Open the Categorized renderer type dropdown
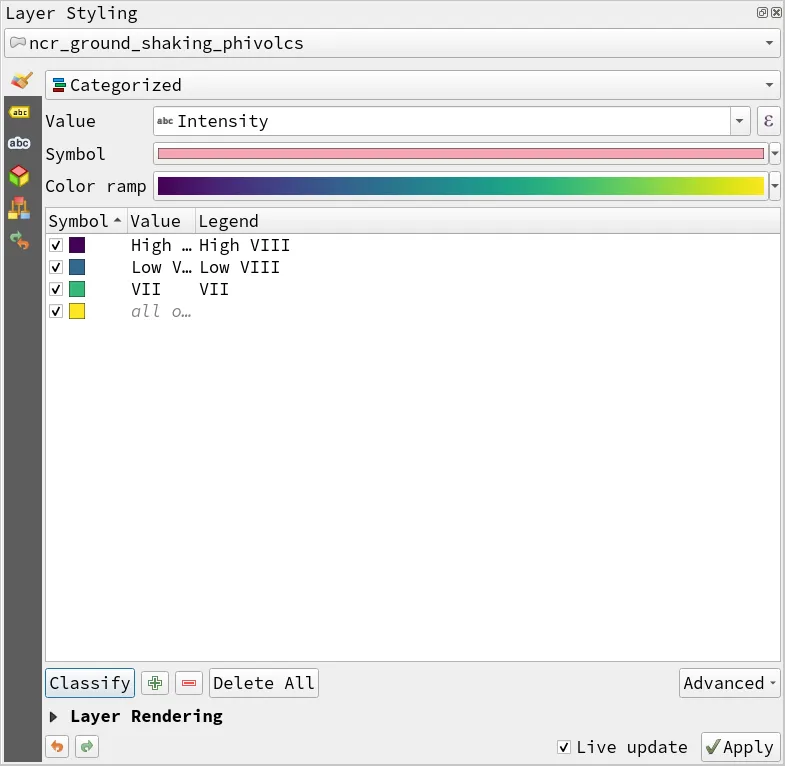 tap(412, 85)
